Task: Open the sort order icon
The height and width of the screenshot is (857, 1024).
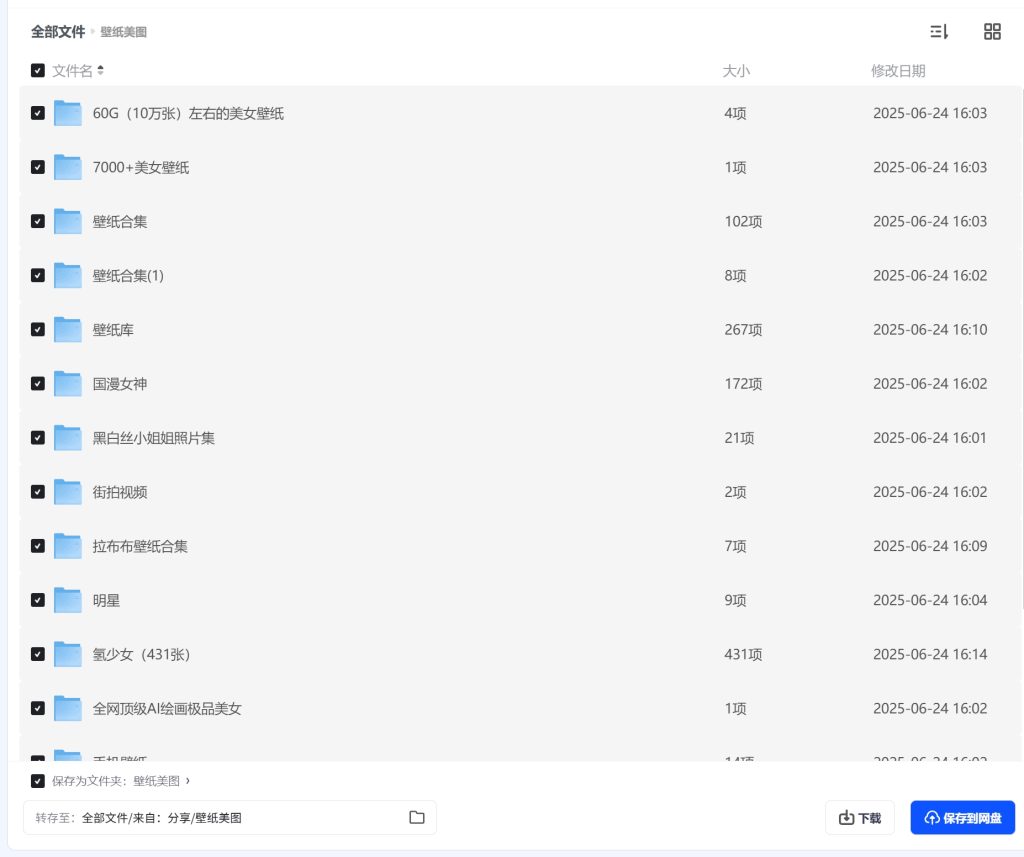Action: [938, 31]
